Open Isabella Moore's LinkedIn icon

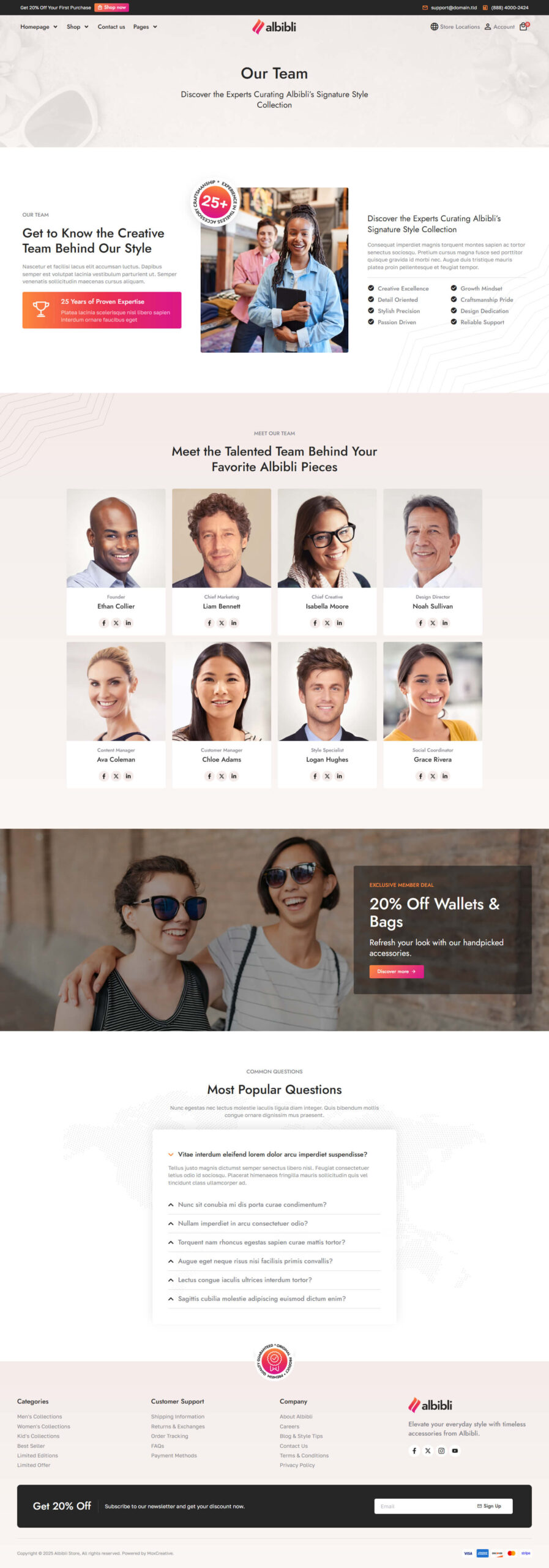(339, 623)
